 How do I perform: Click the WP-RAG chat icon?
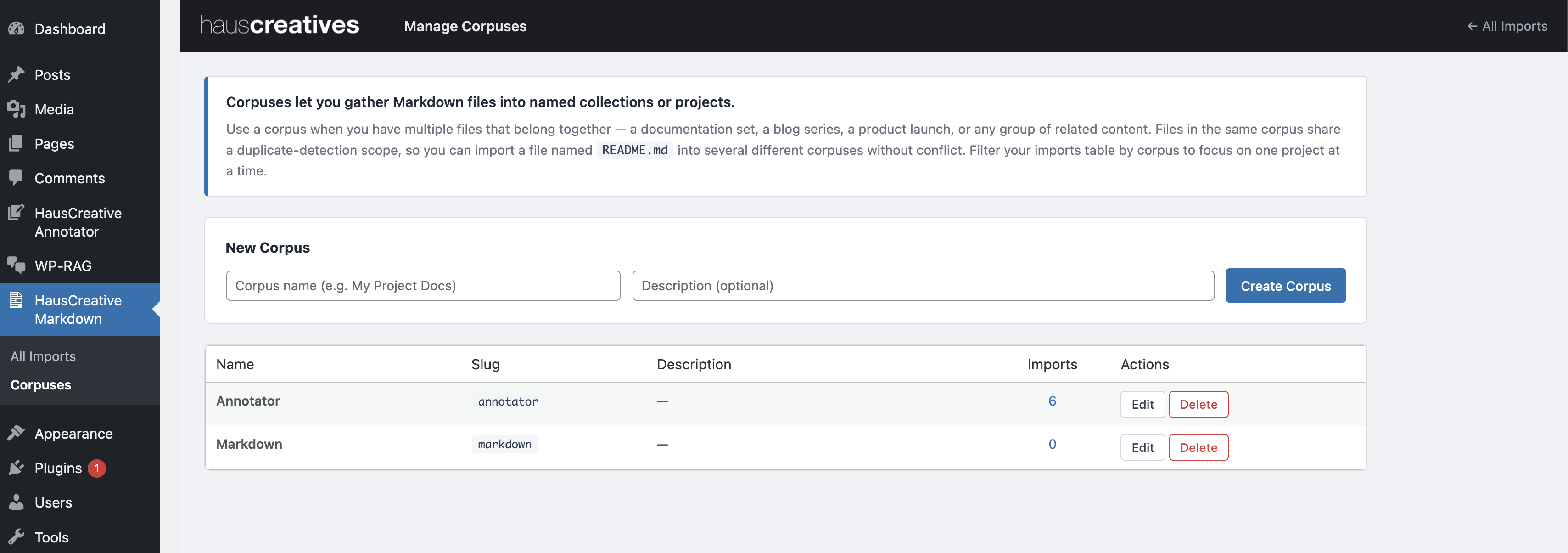17,265
